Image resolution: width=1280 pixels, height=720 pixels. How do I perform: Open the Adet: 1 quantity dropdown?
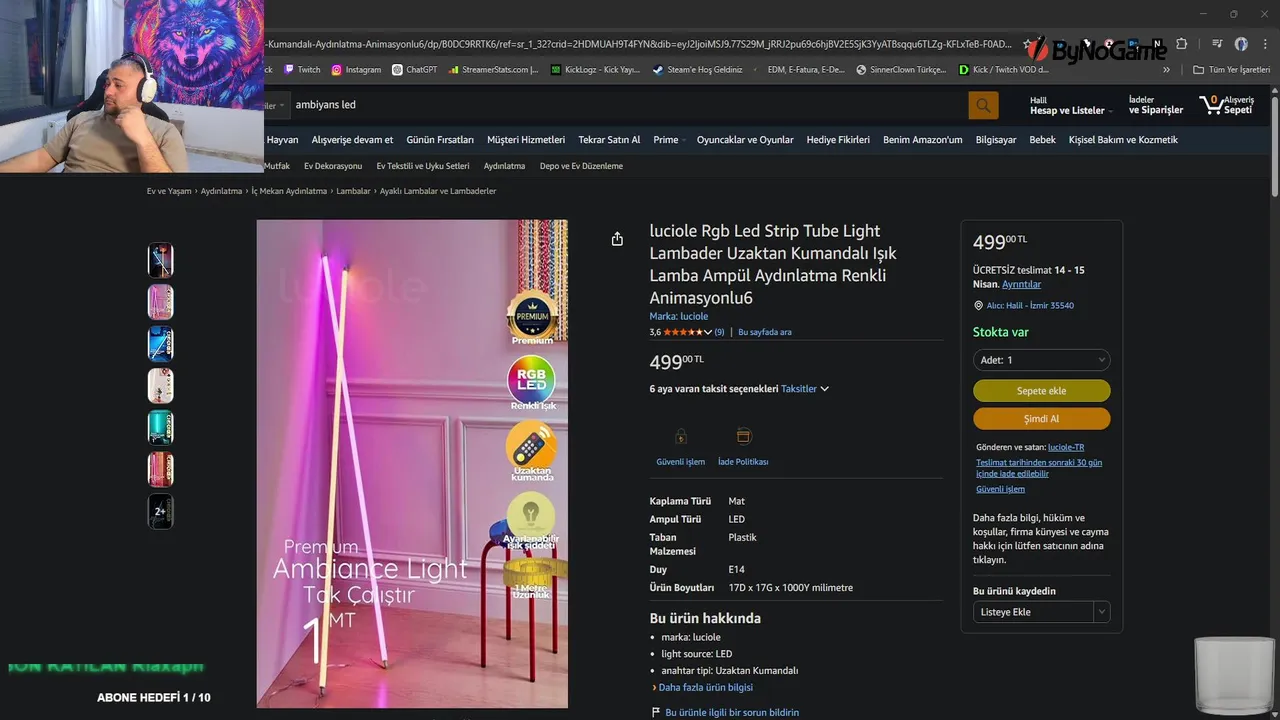pos(1041,360)
